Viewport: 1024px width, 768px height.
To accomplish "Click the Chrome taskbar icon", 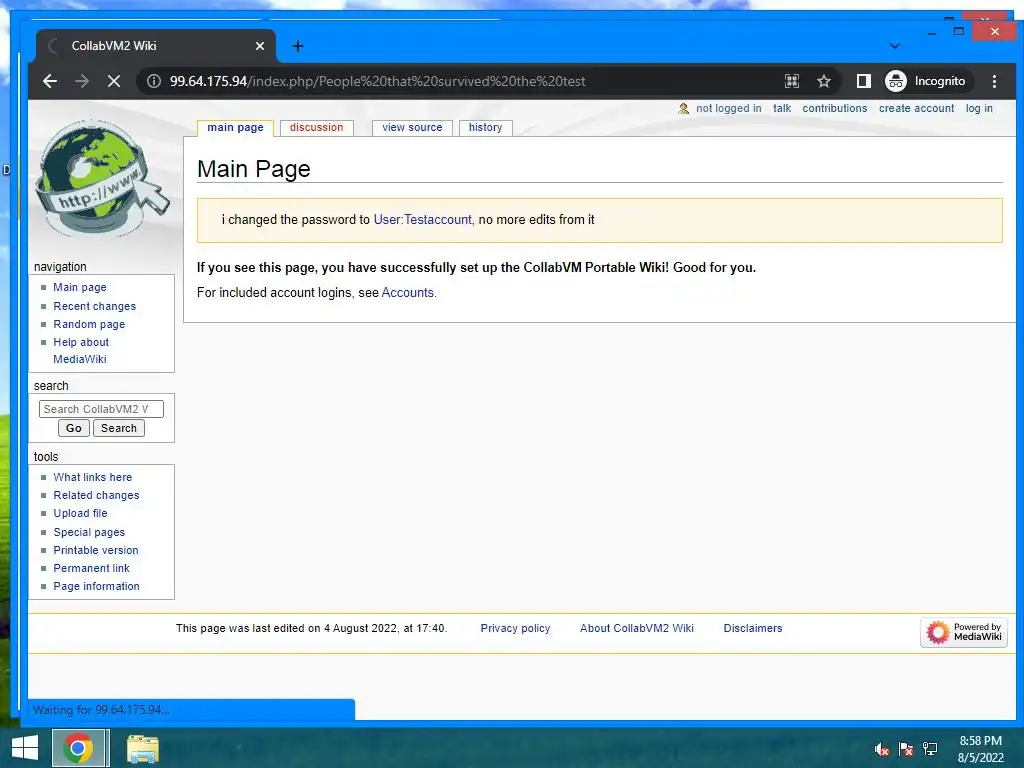I will tap(78, 748).
